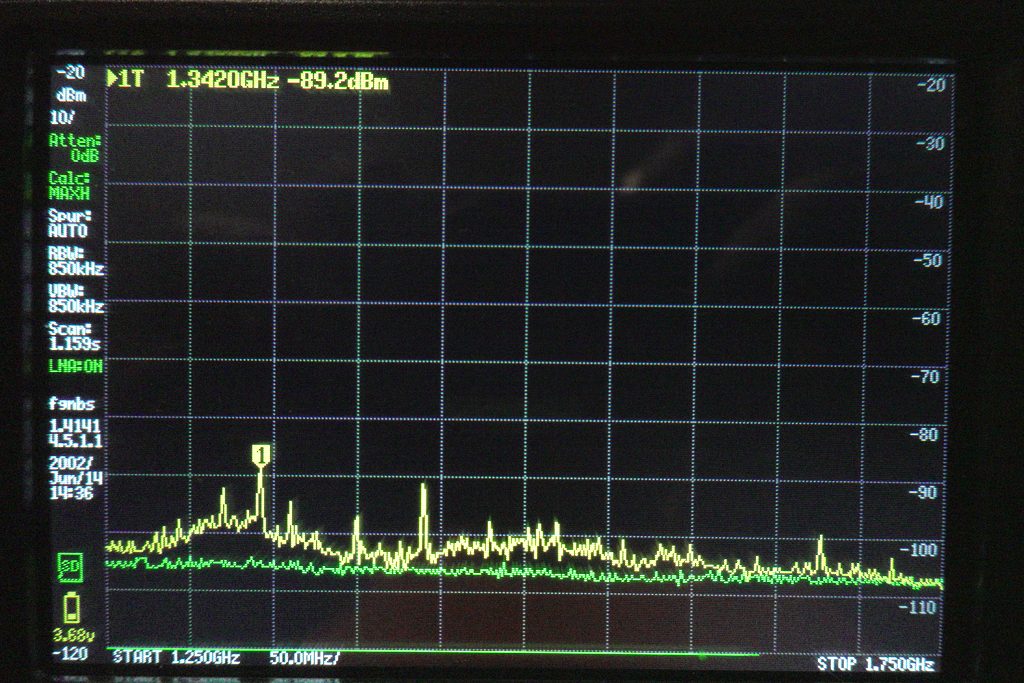
Task: Change the RBW: 850kHz setting
Action: click(x=76, y=261)
